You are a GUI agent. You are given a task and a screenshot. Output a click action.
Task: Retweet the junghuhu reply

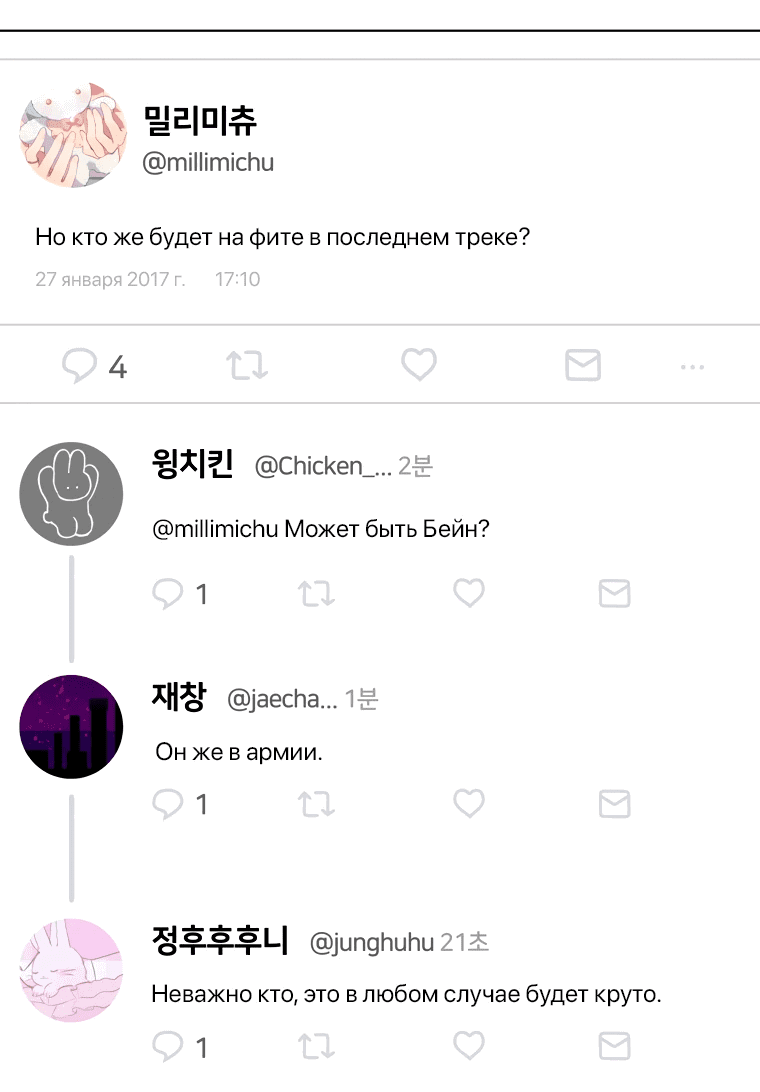coord(316,1047)
